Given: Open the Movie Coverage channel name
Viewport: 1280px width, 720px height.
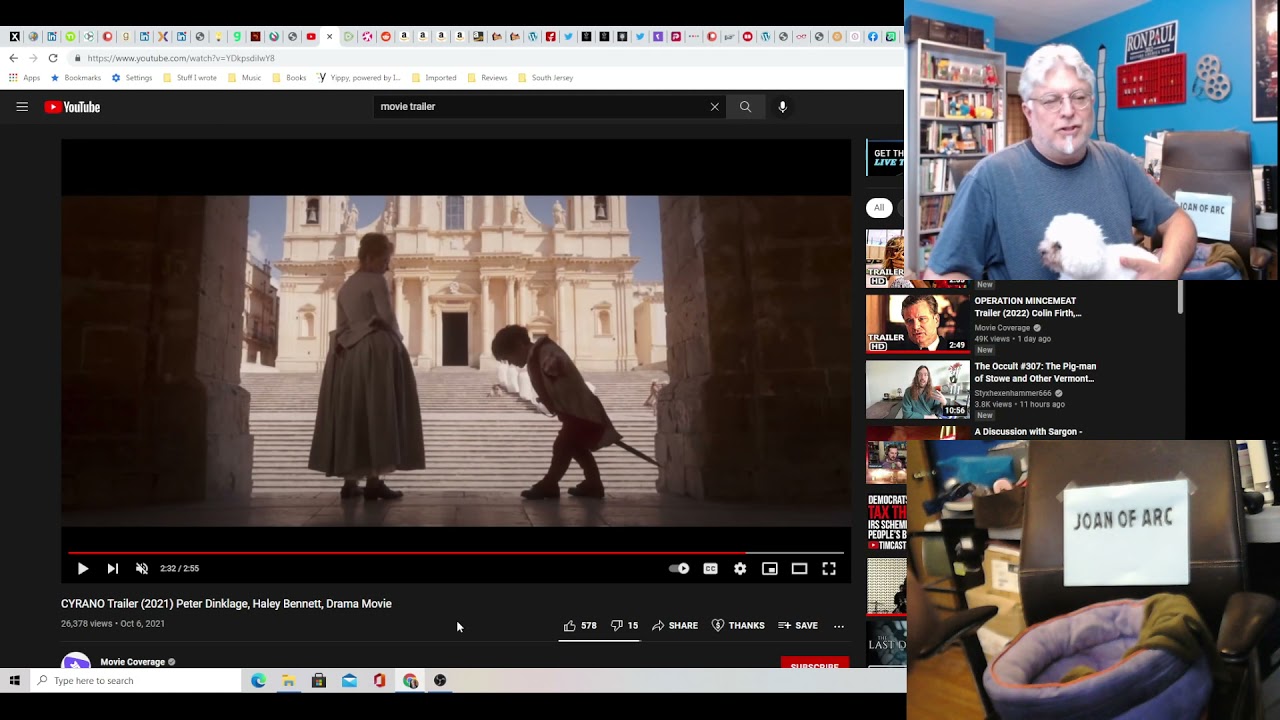Looking at the screenshot, I should [132, 662].
